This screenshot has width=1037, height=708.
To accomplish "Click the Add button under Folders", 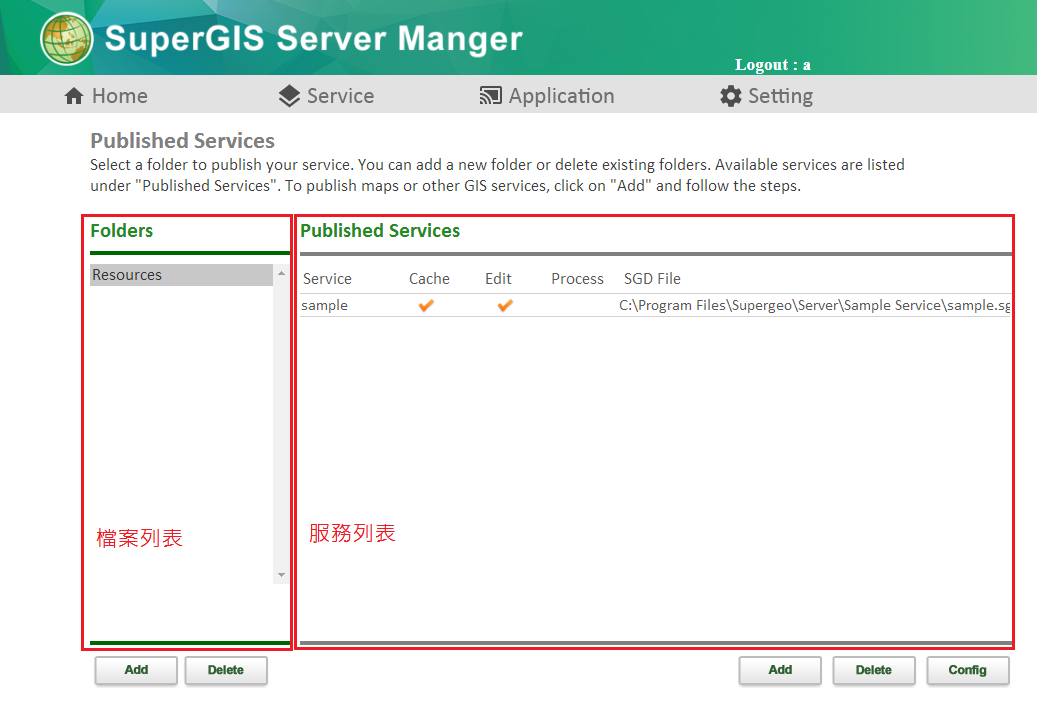I will click(136, 670).
